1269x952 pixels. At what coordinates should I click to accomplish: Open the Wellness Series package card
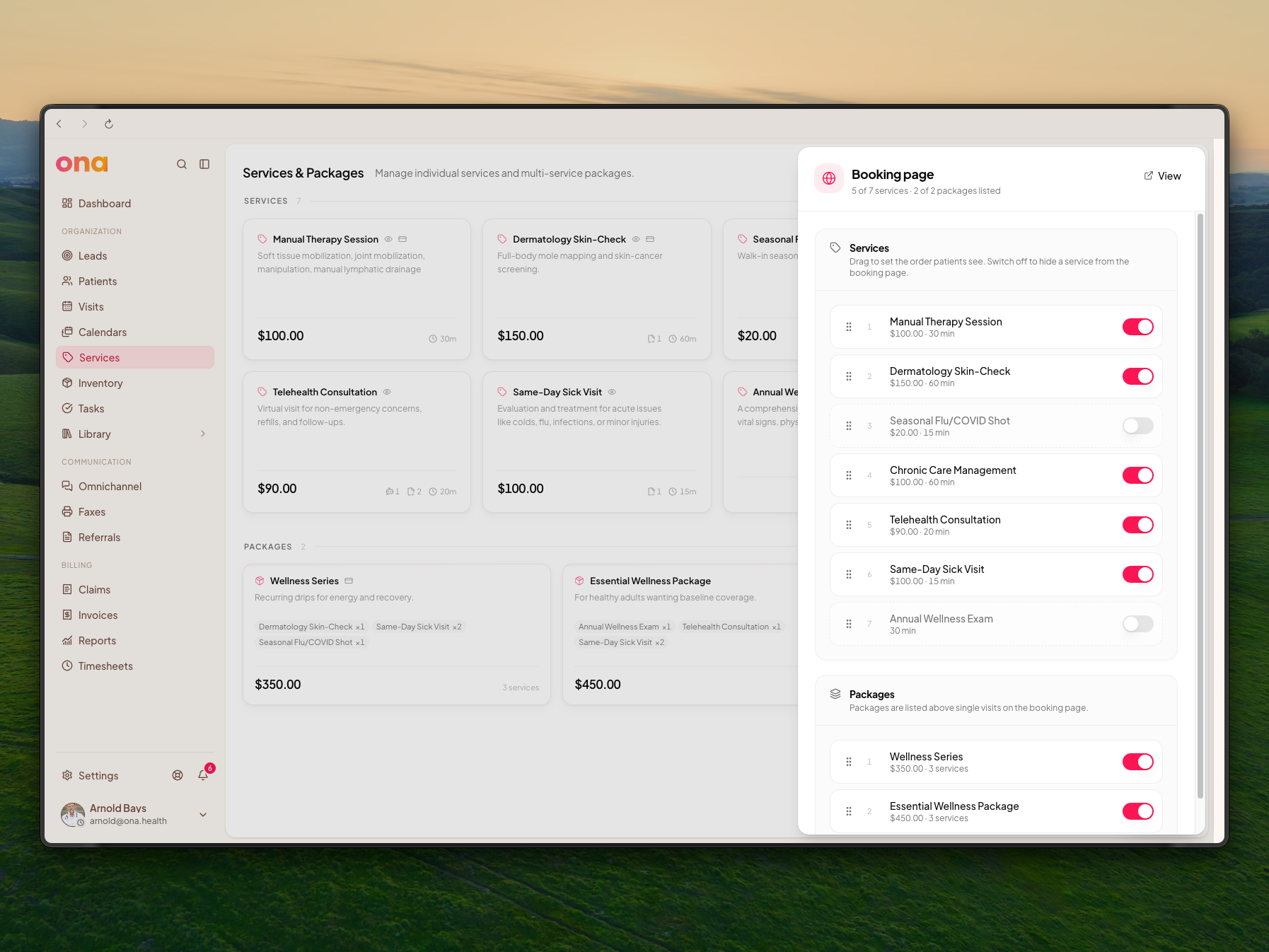[x=397, y=634]
